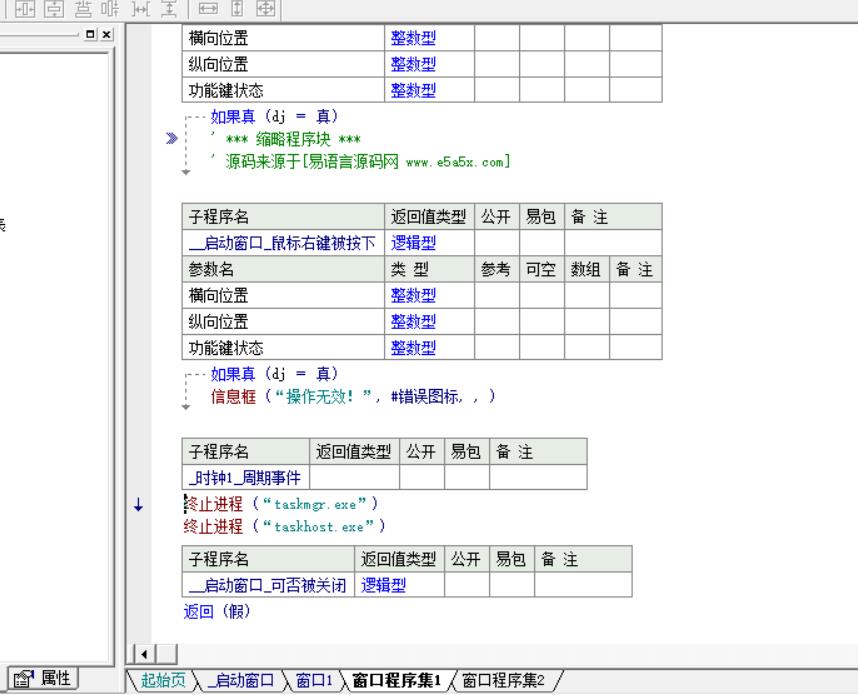
Task: Click the horizontal scrollbar thumb beside the left arrow
Action: click(x=167, y=654)
